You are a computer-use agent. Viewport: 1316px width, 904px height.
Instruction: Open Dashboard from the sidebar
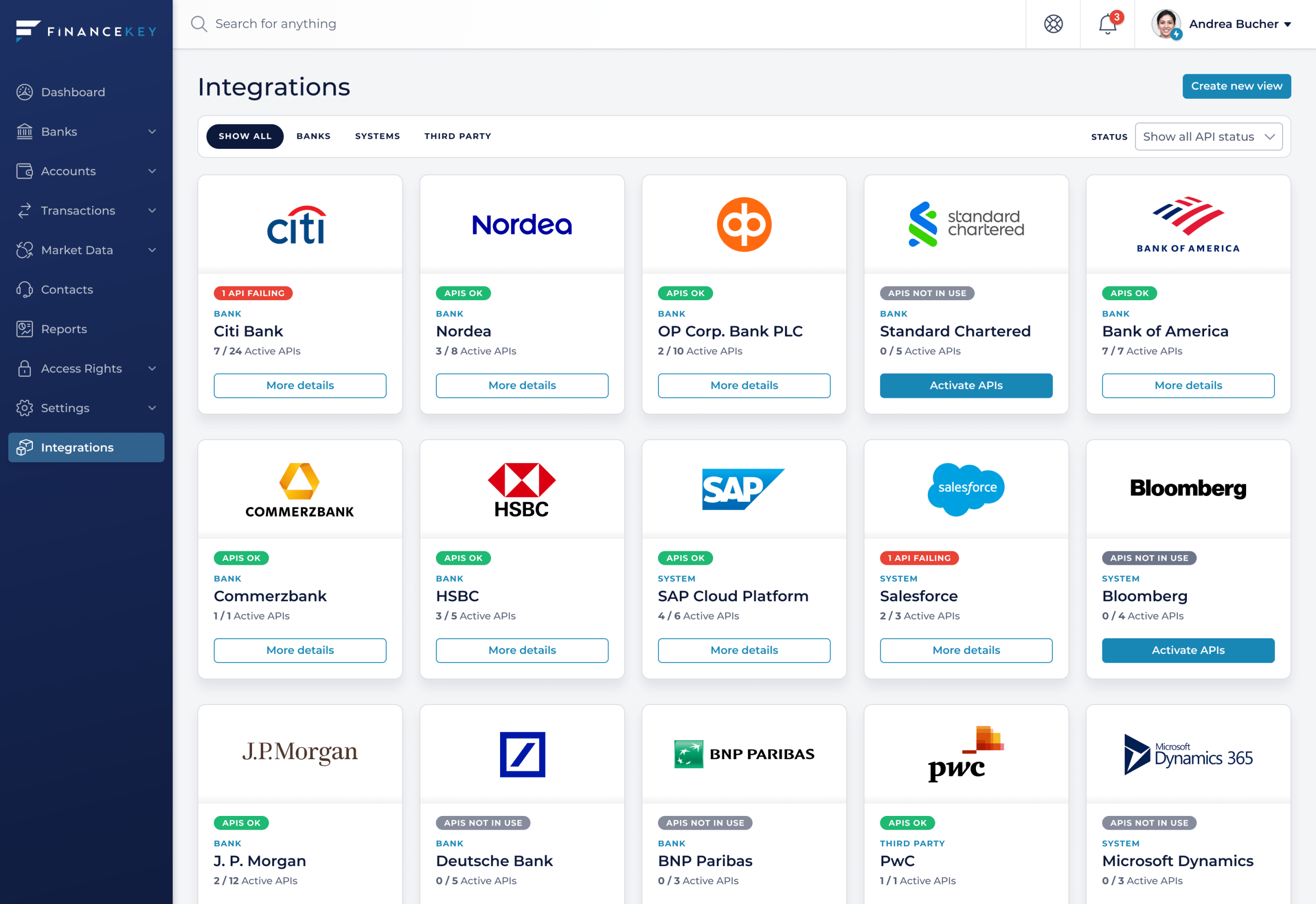[73, 92]
